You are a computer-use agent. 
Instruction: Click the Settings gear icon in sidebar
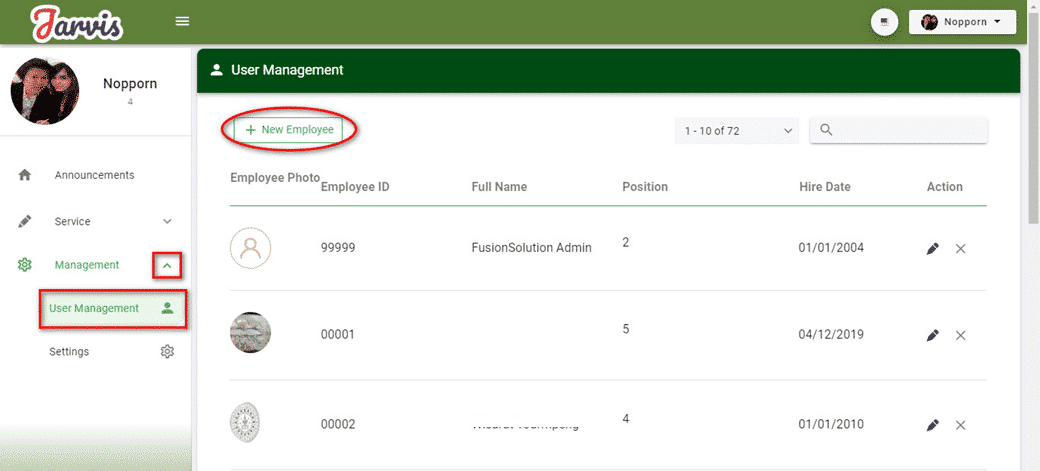tap(167, 352)
